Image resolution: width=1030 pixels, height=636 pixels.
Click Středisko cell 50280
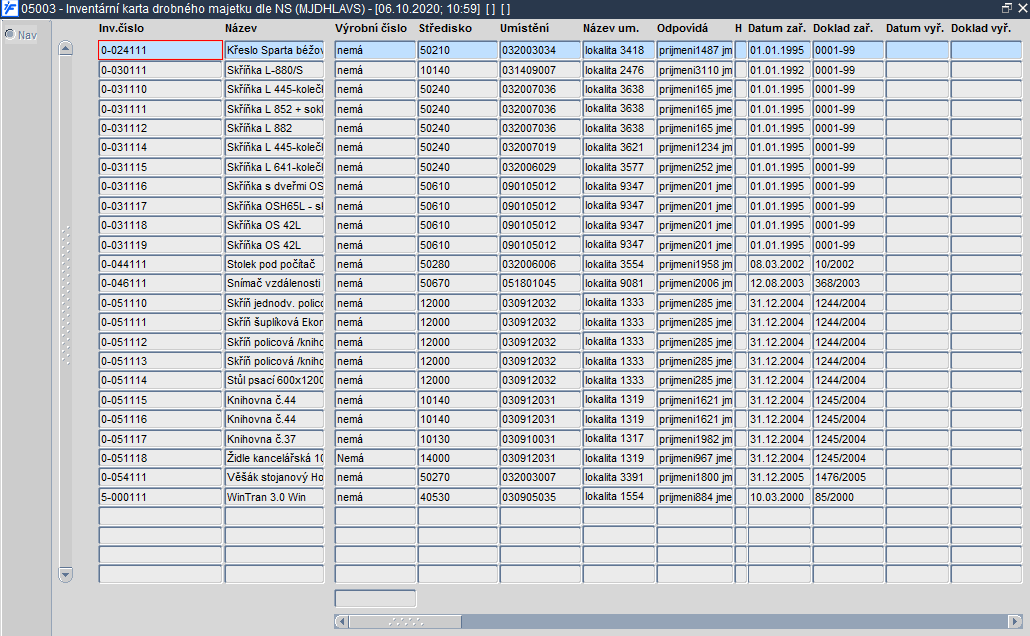[x=457, y=264]
